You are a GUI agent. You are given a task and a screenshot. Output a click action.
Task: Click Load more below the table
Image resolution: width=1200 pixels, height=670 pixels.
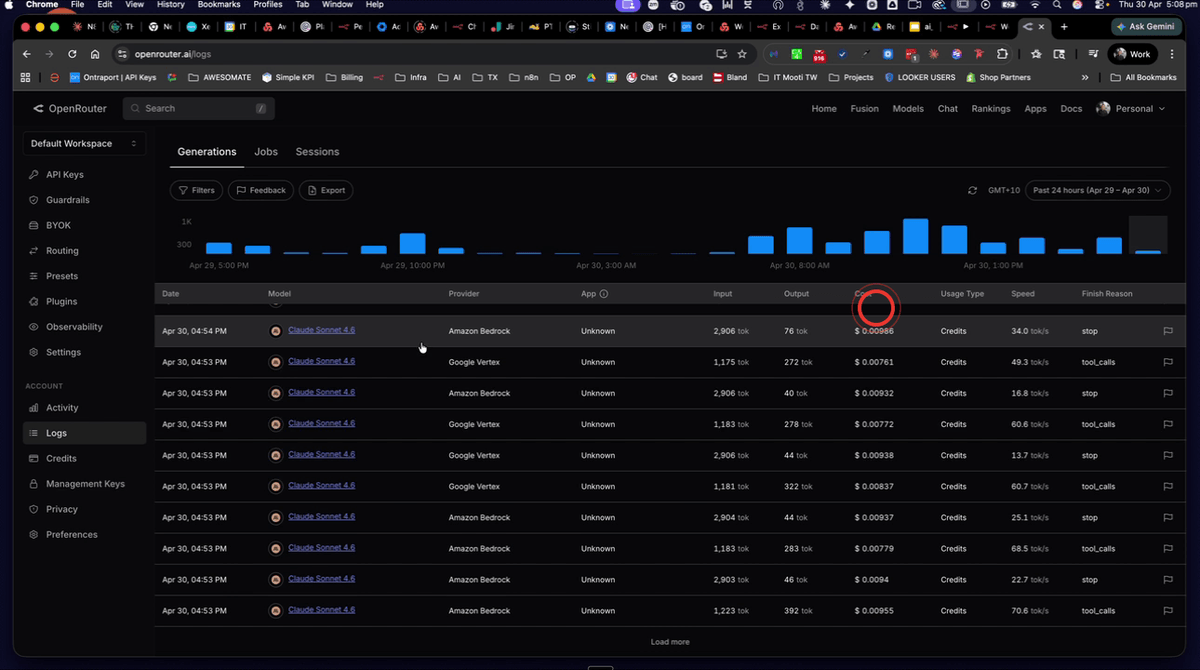[x=670, y=642]
